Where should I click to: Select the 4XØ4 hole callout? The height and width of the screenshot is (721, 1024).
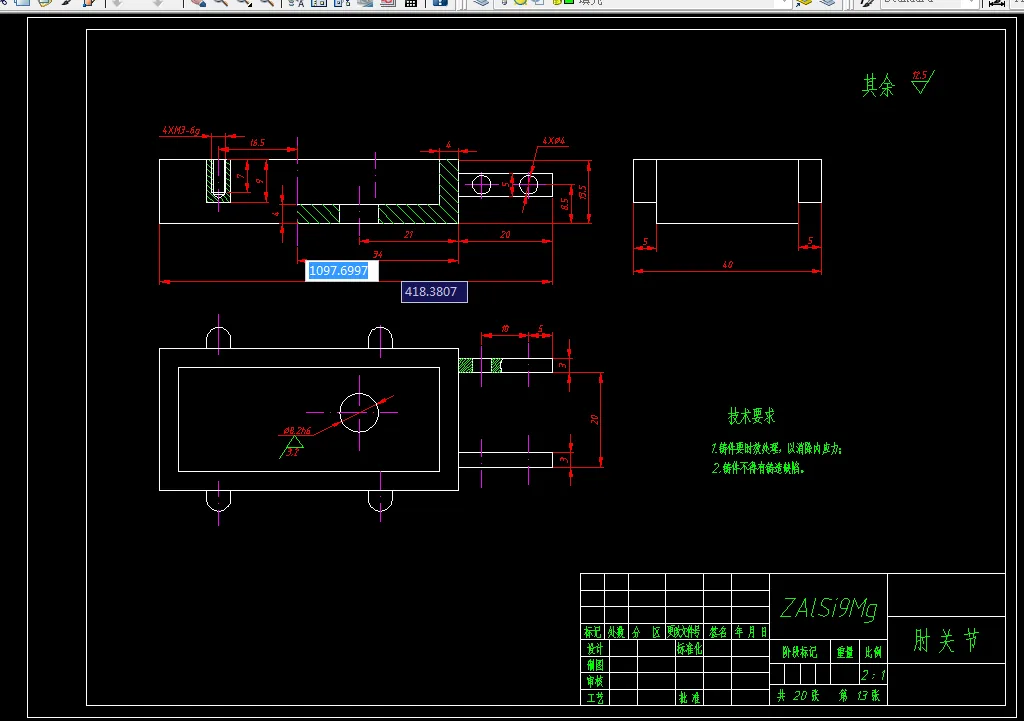coord(554,140)
